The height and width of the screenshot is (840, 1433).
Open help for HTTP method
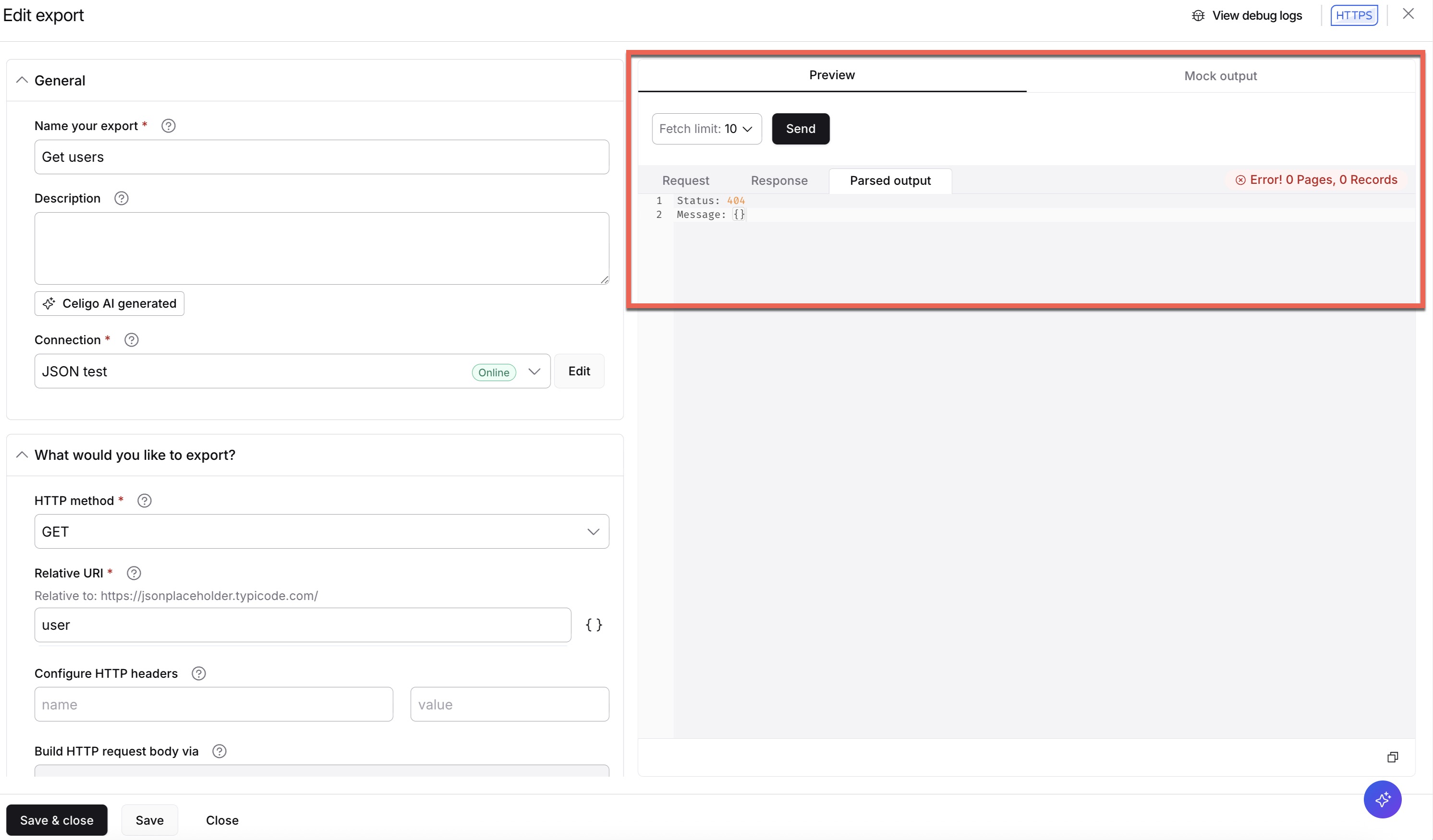pyautogui.click(x=145, y=501)
